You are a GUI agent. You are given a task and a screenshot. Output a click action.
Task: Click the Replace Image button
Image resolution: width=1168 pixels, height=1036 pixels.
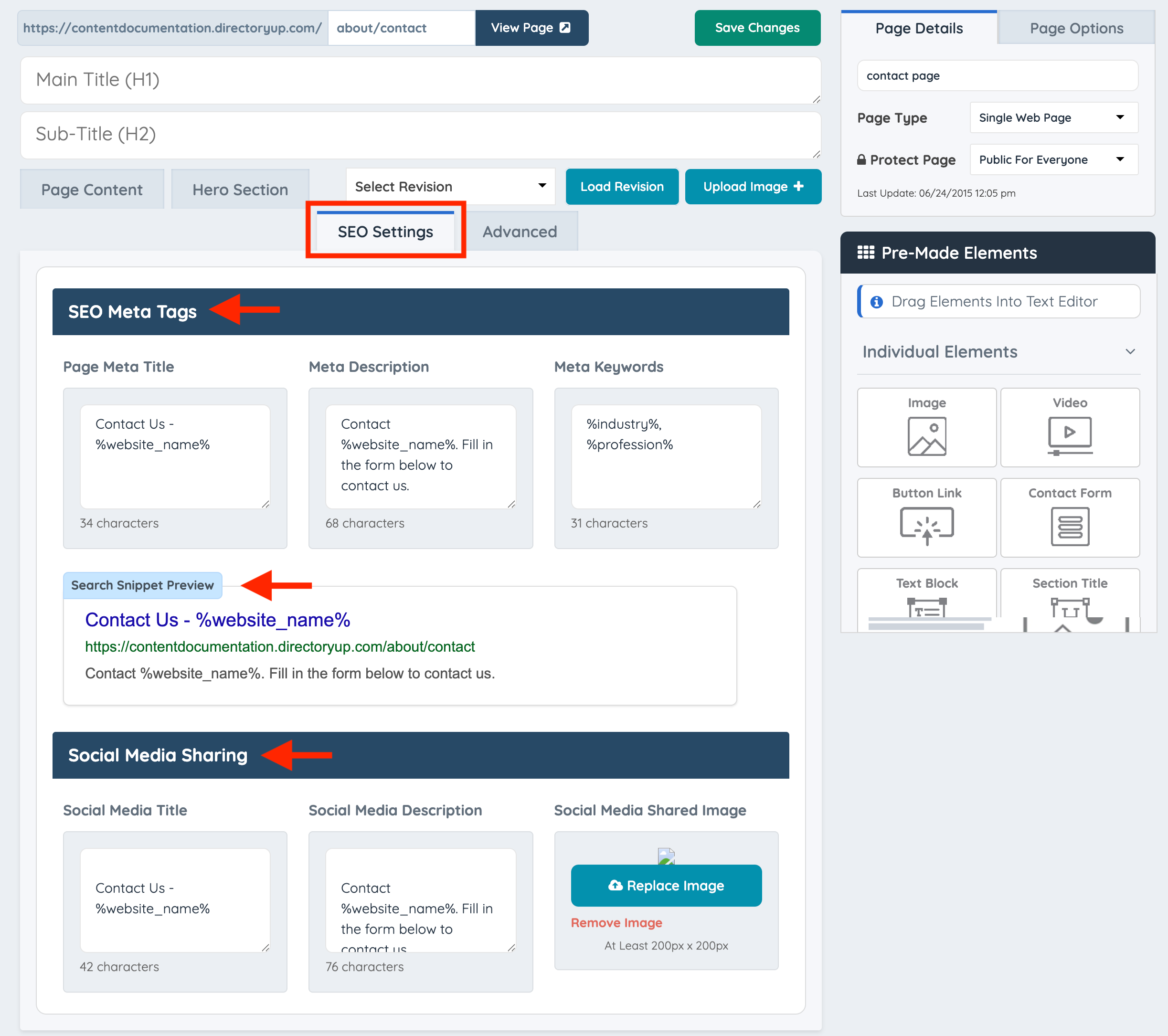point(666,885)
